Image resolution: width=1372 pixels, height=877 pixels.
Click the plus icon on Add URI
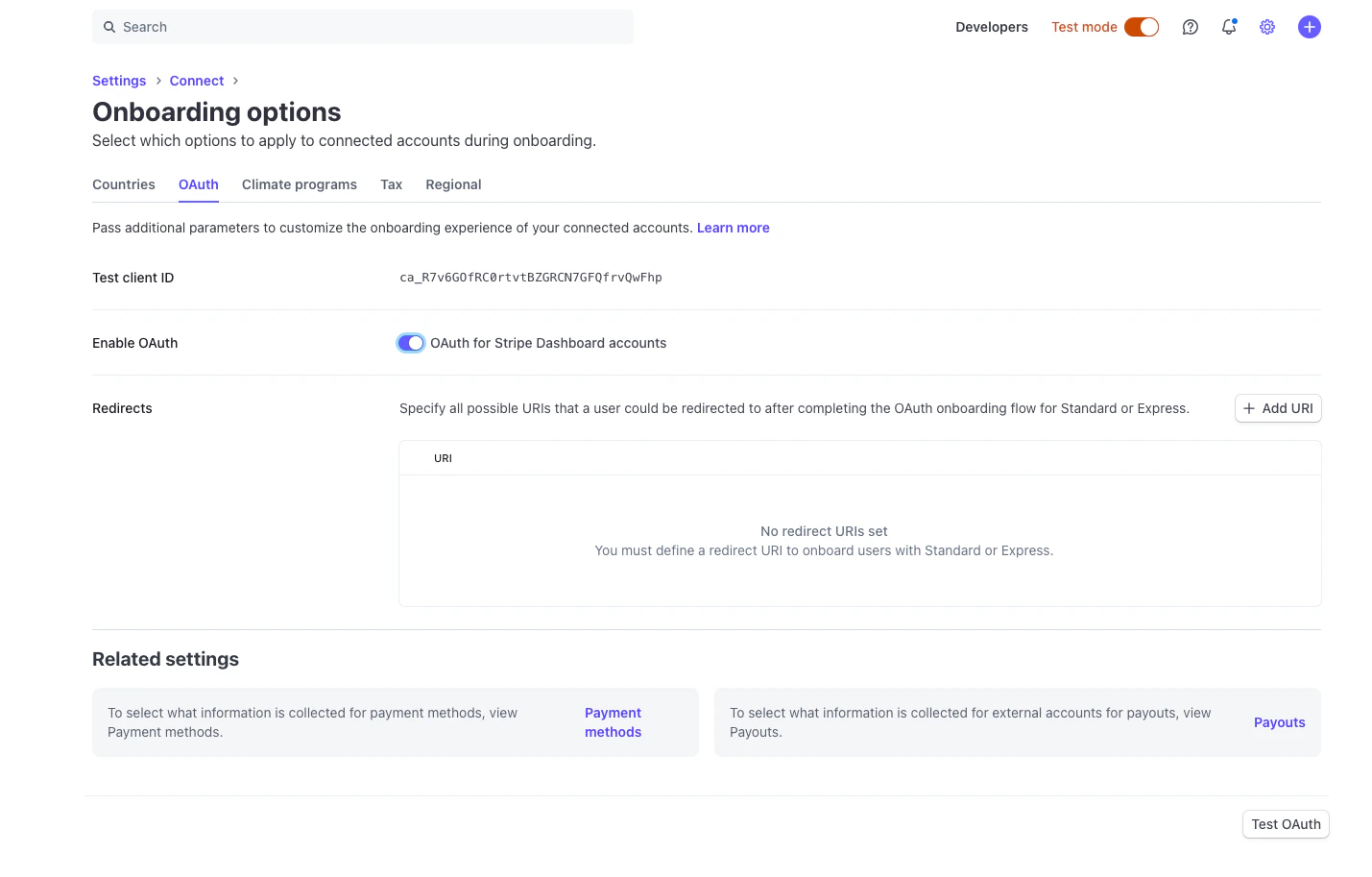tap(1250, 408)
